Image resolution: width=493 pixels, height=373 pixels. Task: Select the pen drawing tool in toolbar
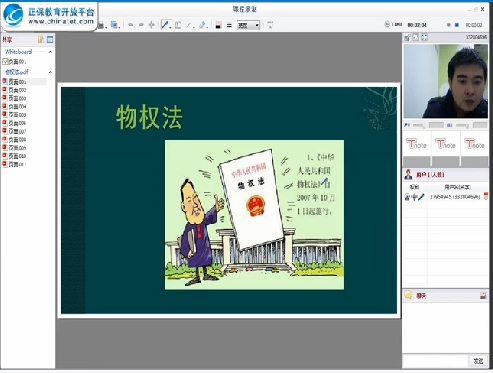(x=165, y=25)
